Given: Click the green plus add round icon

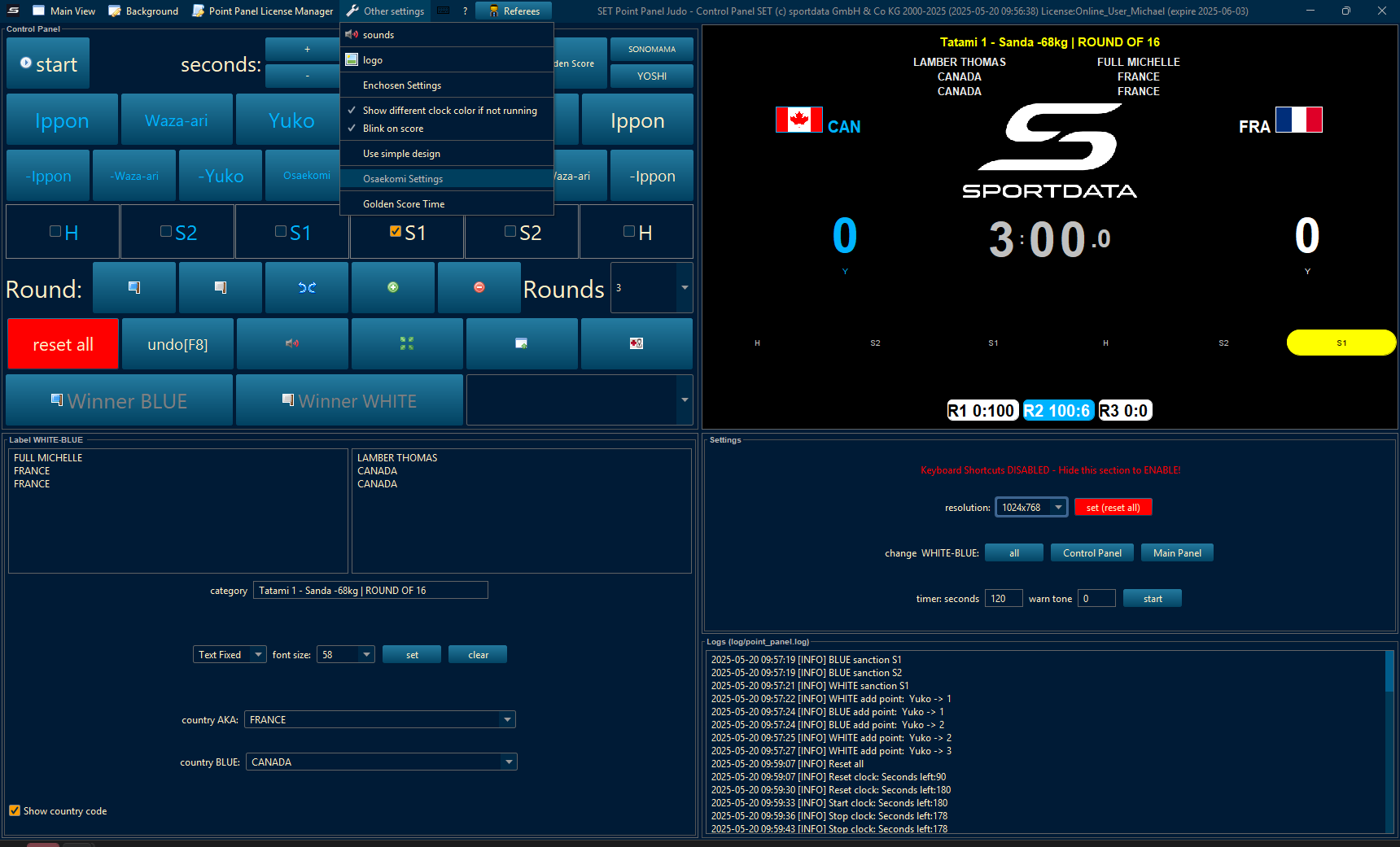Looking at the screenshot, I should coord(393,287).
